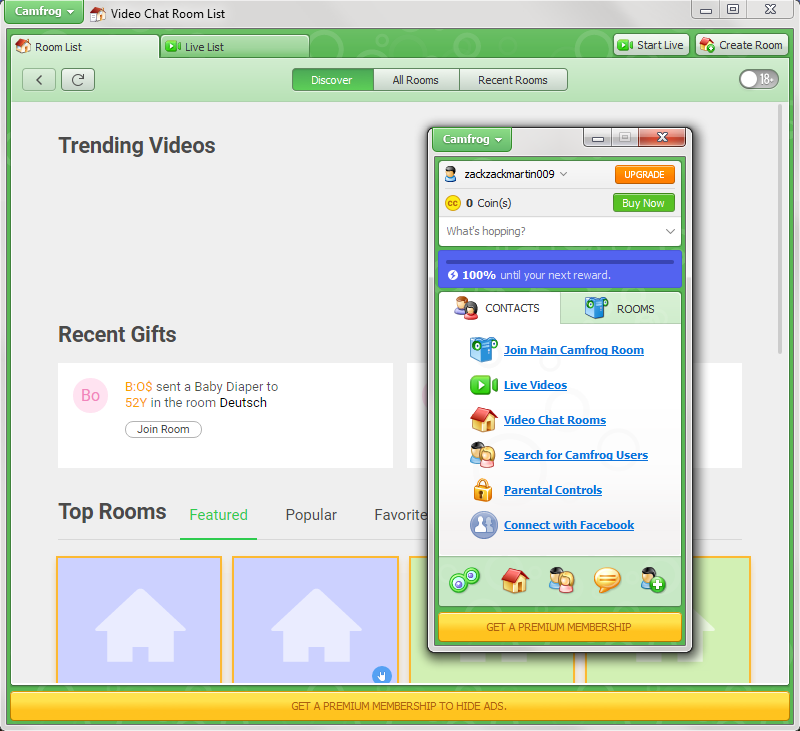Open the first blue room thumbnail
The width and height of the screenshot is (800, 731).
(139, 620)
